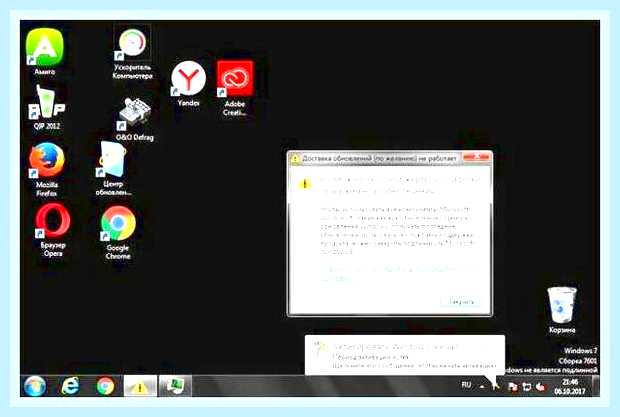Screen dimensions: 620x417
Task: Open the Amigo browser desktop shortcut
Action: point(45,51)
